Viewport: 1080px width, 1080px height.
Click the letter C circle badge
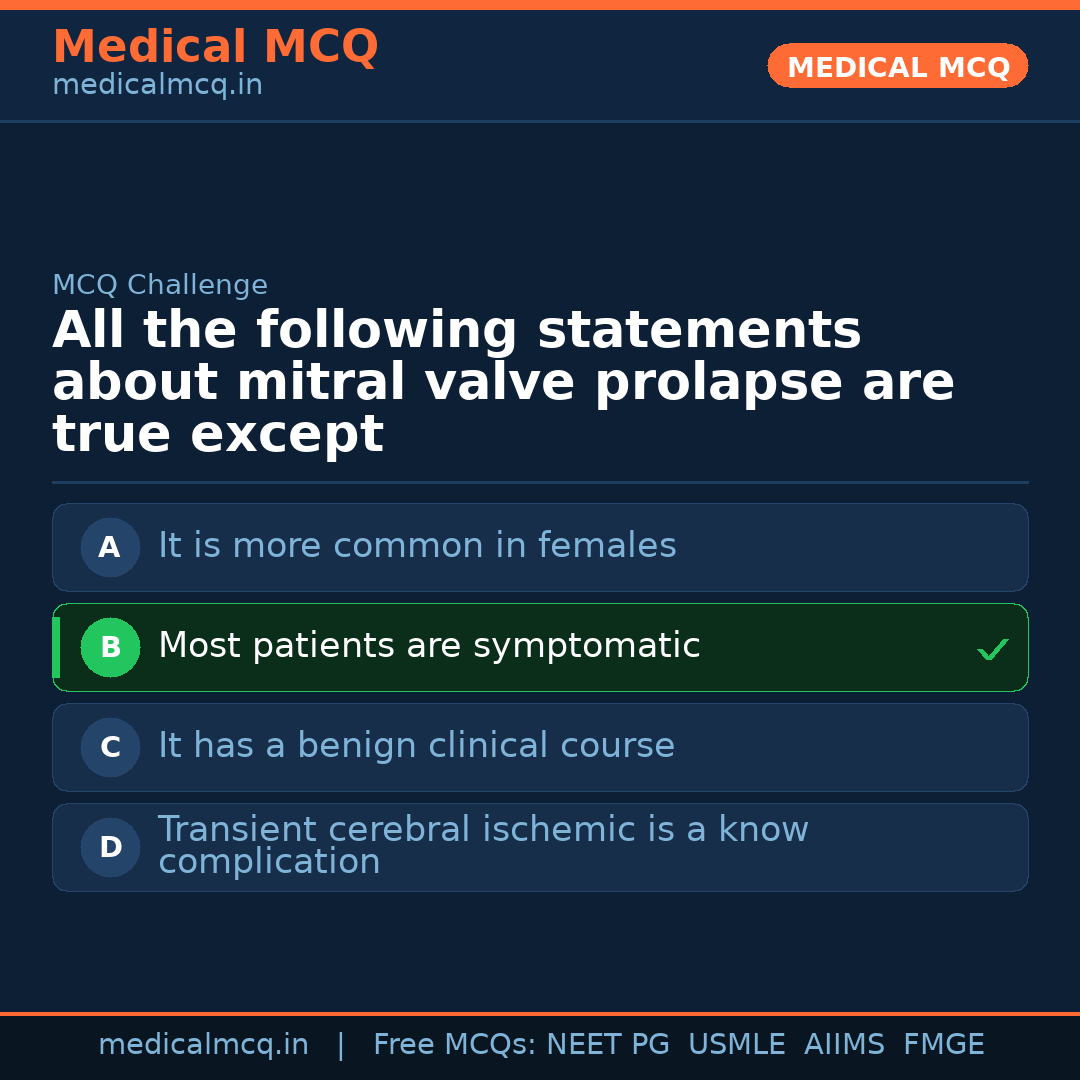click(x=110, y=748)
